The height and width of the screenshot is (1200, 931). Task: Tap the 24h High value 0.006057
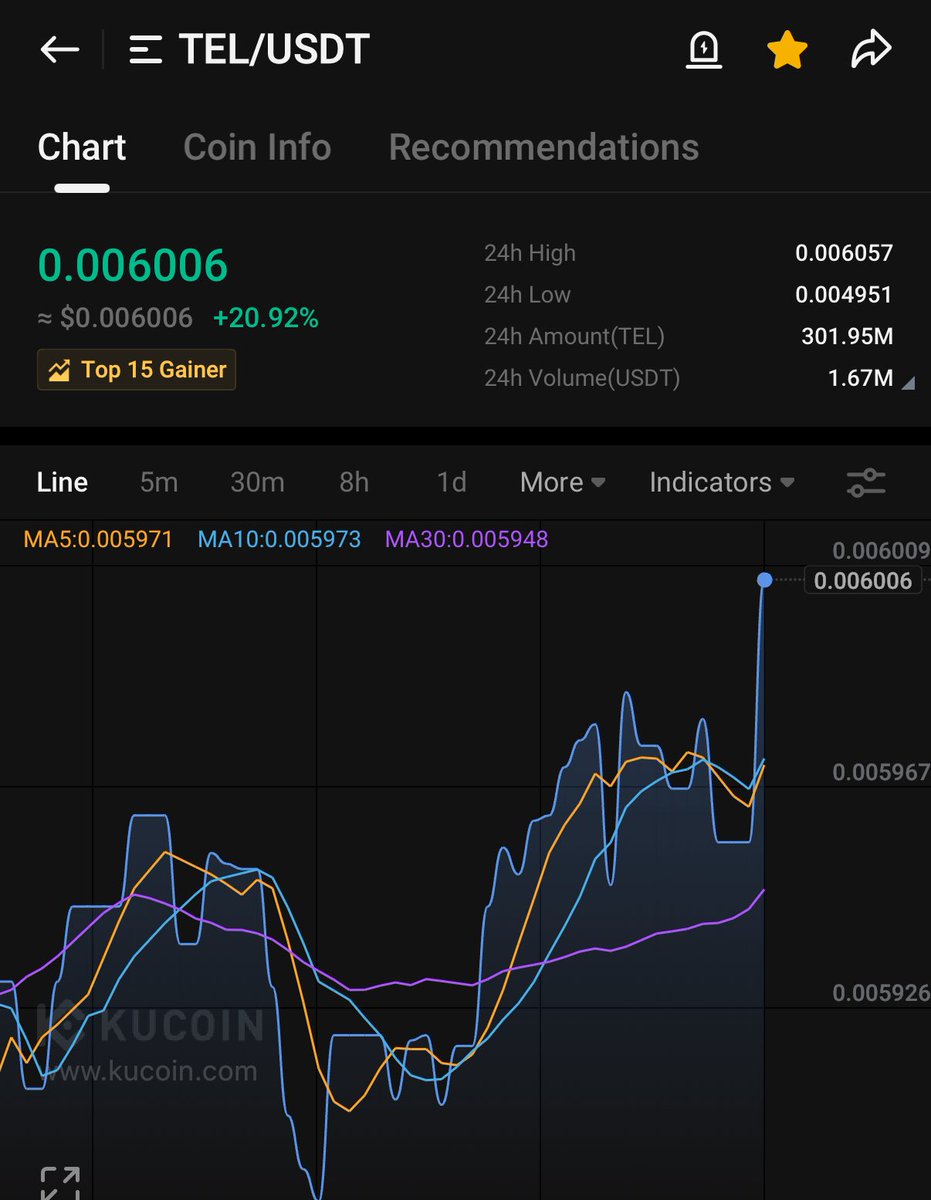[x=844, y=254]
